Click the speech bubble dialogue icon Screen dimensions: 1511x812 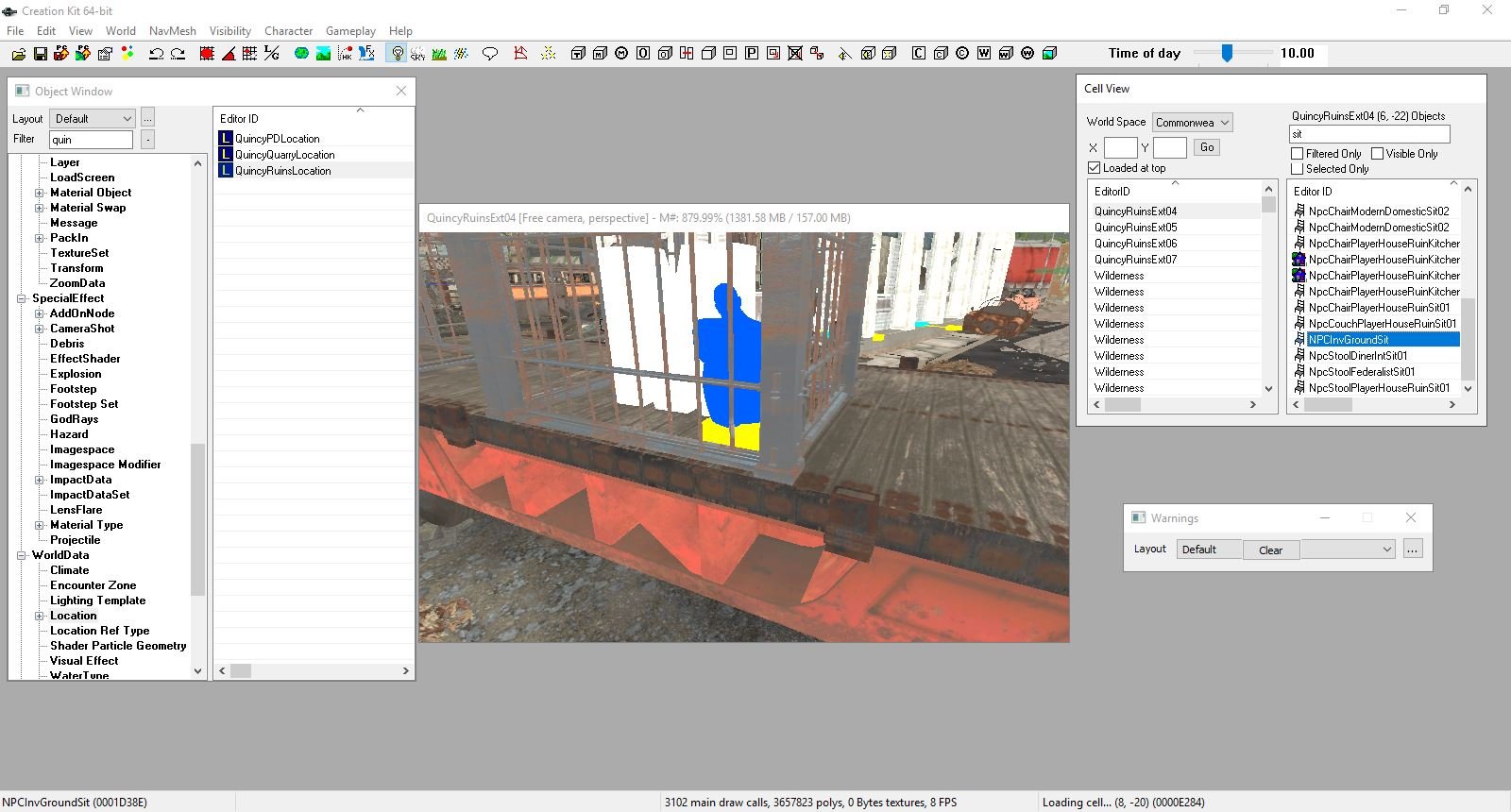pyautogui.click(x=490, y=54)
